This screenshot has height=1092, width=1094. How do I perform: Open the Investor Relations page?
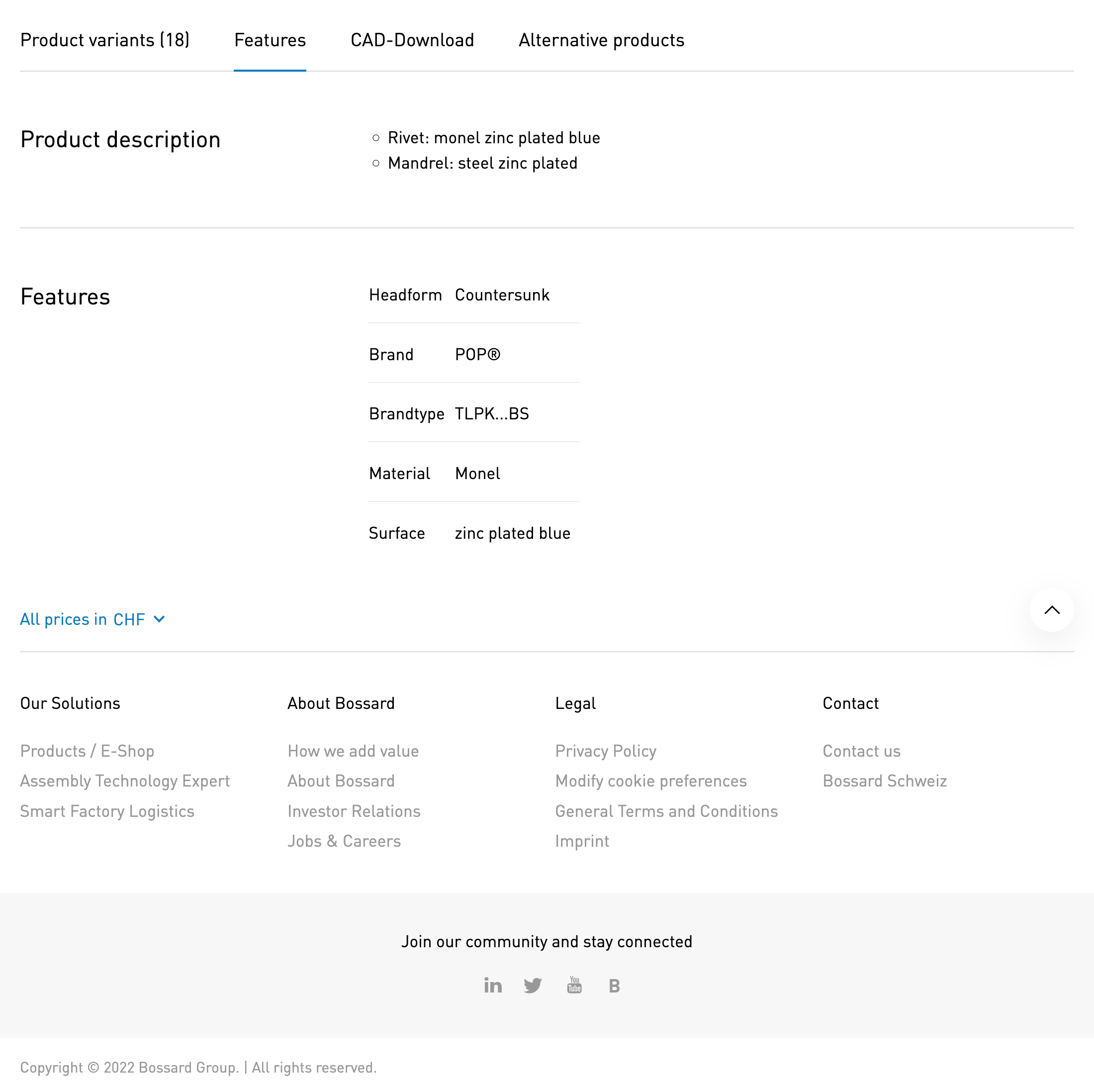tap(354, 810)
